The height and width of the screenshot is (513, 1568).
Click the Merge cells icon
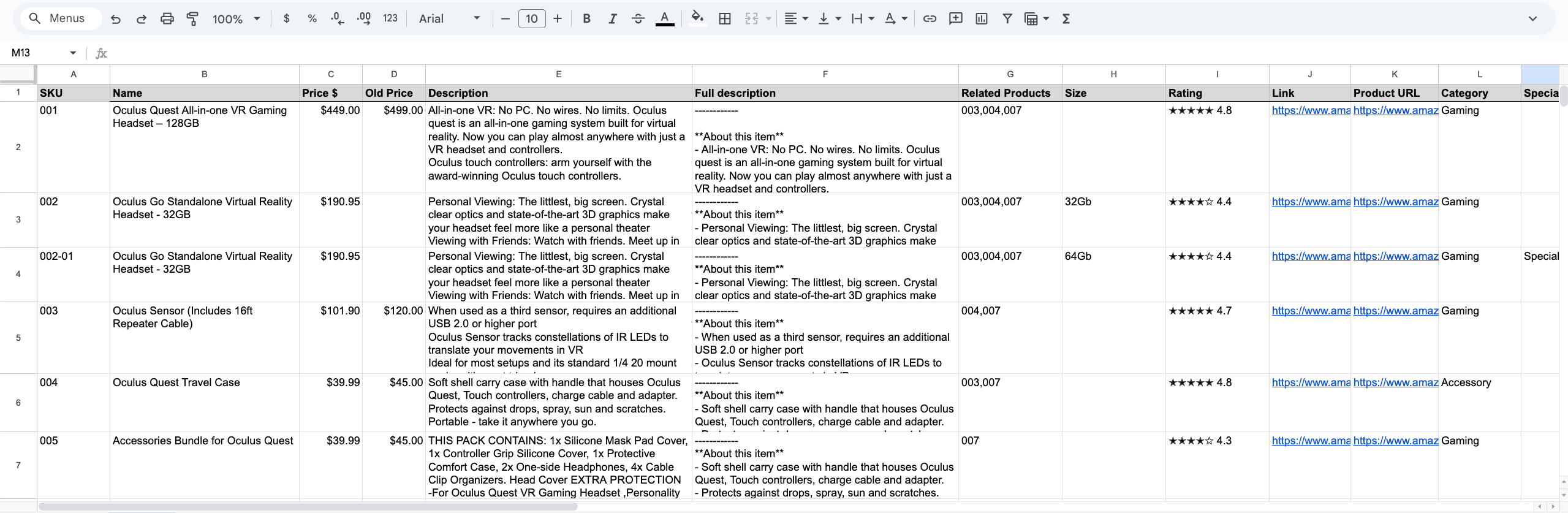click(752, 19)
